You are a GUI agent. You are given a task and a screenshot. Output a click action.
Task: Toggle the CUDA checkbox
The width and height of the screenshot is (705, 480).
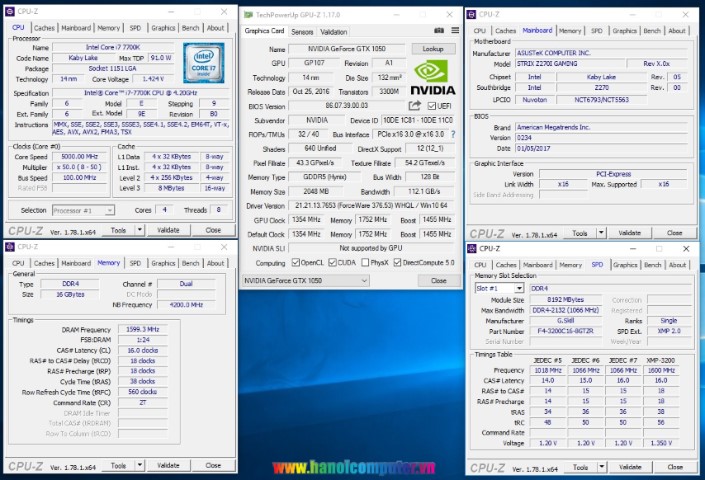point(332,262)
